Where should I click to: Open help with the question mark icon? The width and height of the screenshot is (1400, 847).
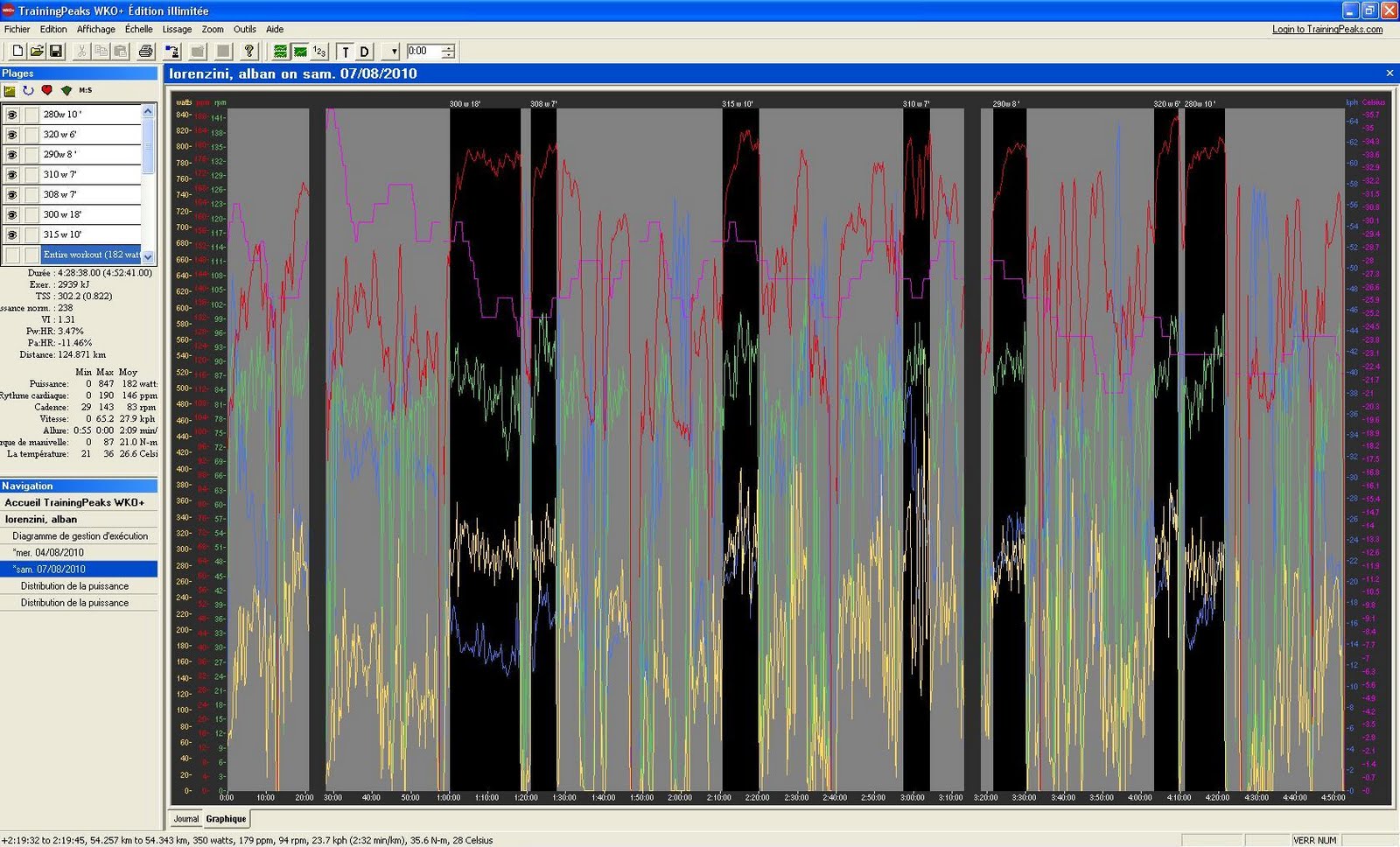click(x=248, y=52)
